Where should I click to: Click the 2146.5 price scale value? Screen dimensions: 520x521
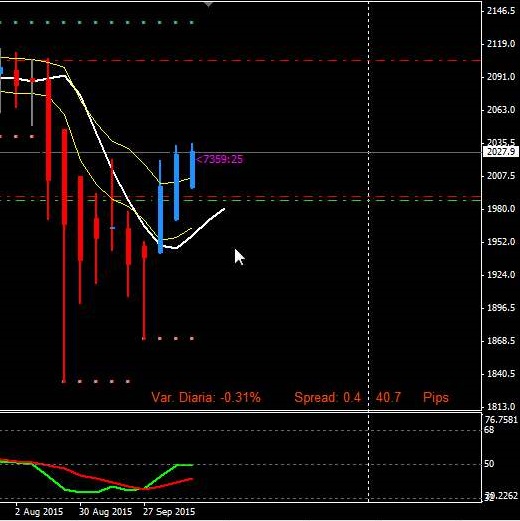coord(501,11)
